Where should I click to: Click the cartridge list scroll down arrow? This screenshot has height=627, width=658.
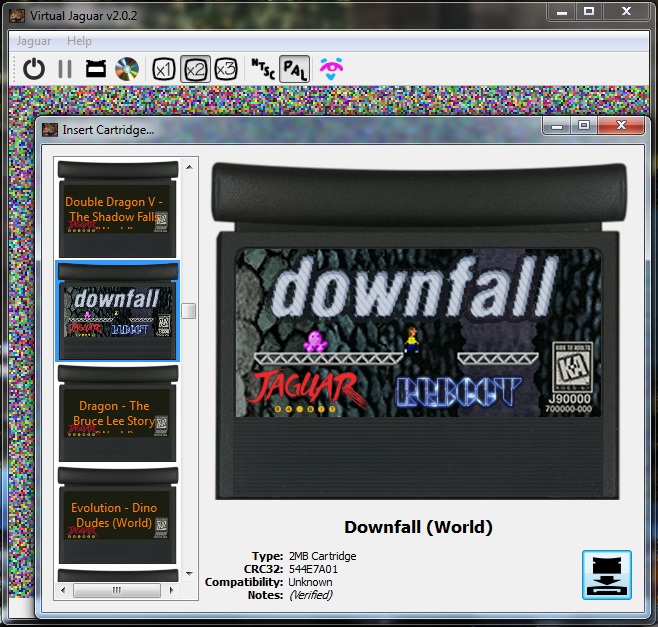[x=189, y=573]
